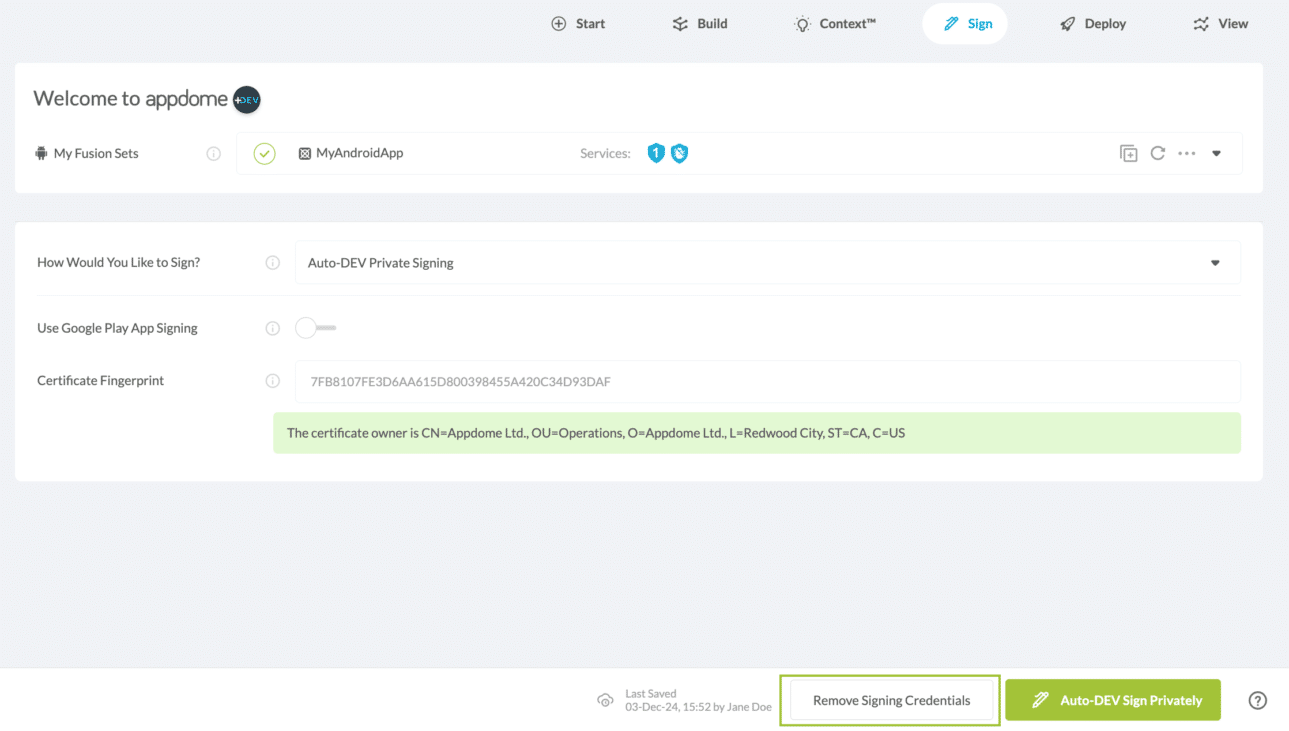Enable Use Google Play App Signing toggle

(x=315, y=328)
